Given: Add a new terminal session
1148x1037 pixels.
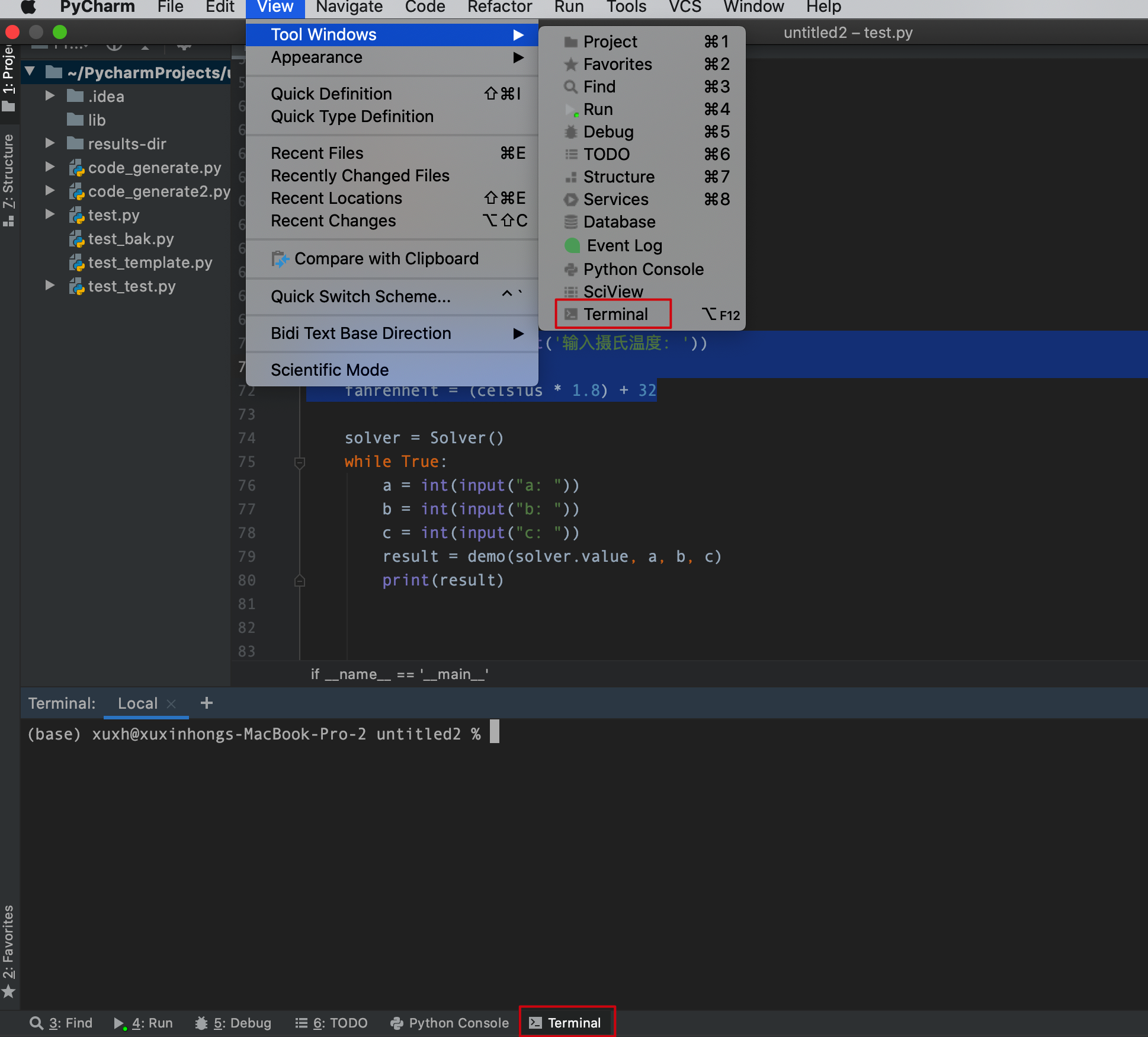Looking at the screenshot, I should point(206,703).
